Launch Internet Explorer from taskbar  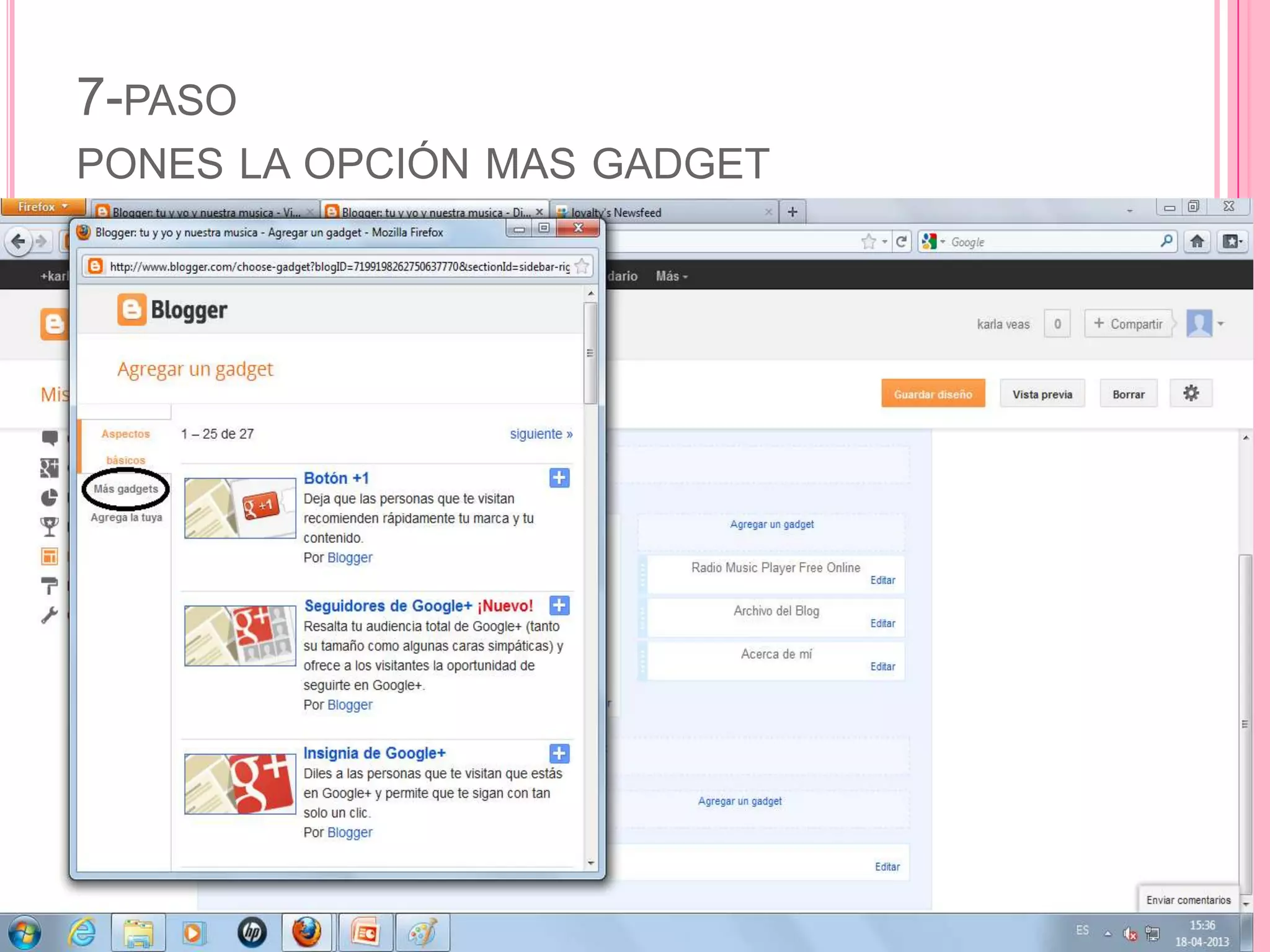coord(82,932)
